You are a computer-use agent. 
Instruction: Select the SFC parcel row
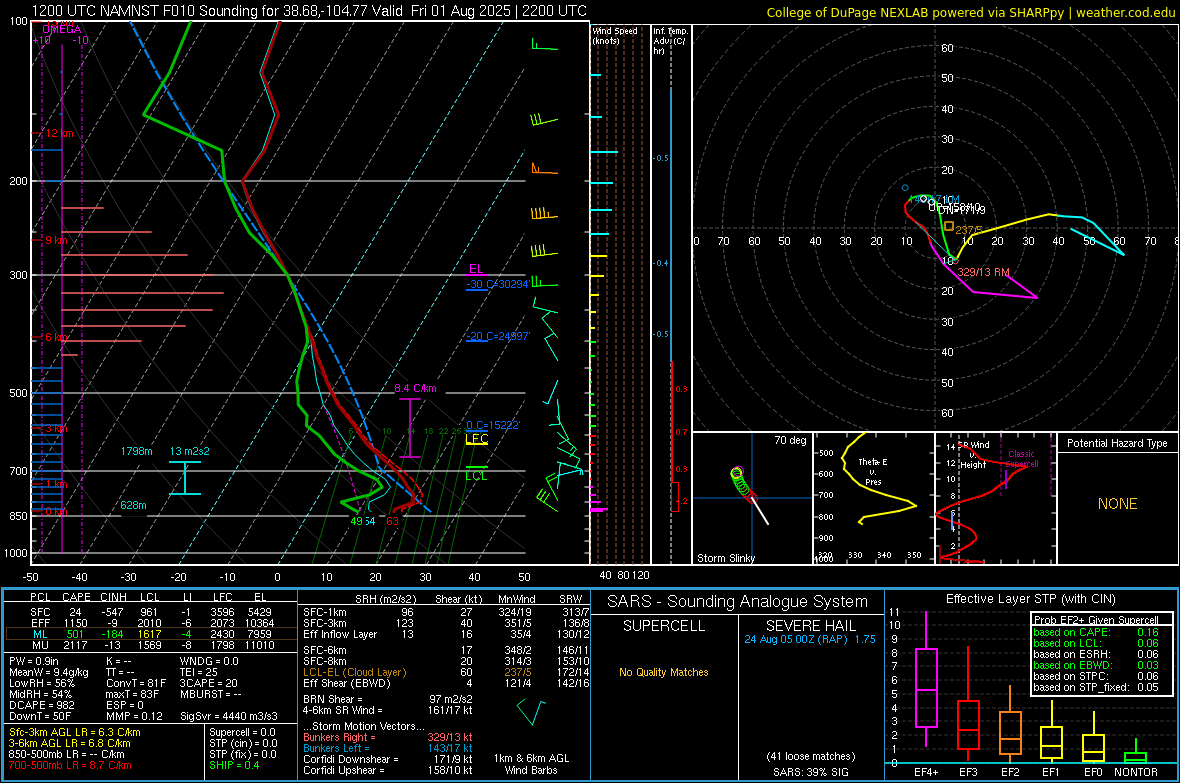pyautogui.click(x=151, y=612)
